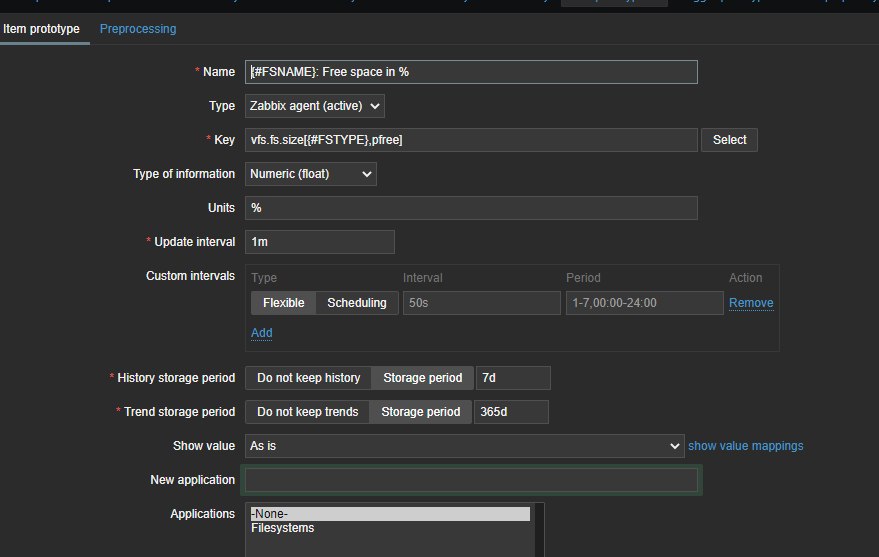Screen dimensions: 879x557
Task: Select -None- in Applications list
Action: [390, 514]
